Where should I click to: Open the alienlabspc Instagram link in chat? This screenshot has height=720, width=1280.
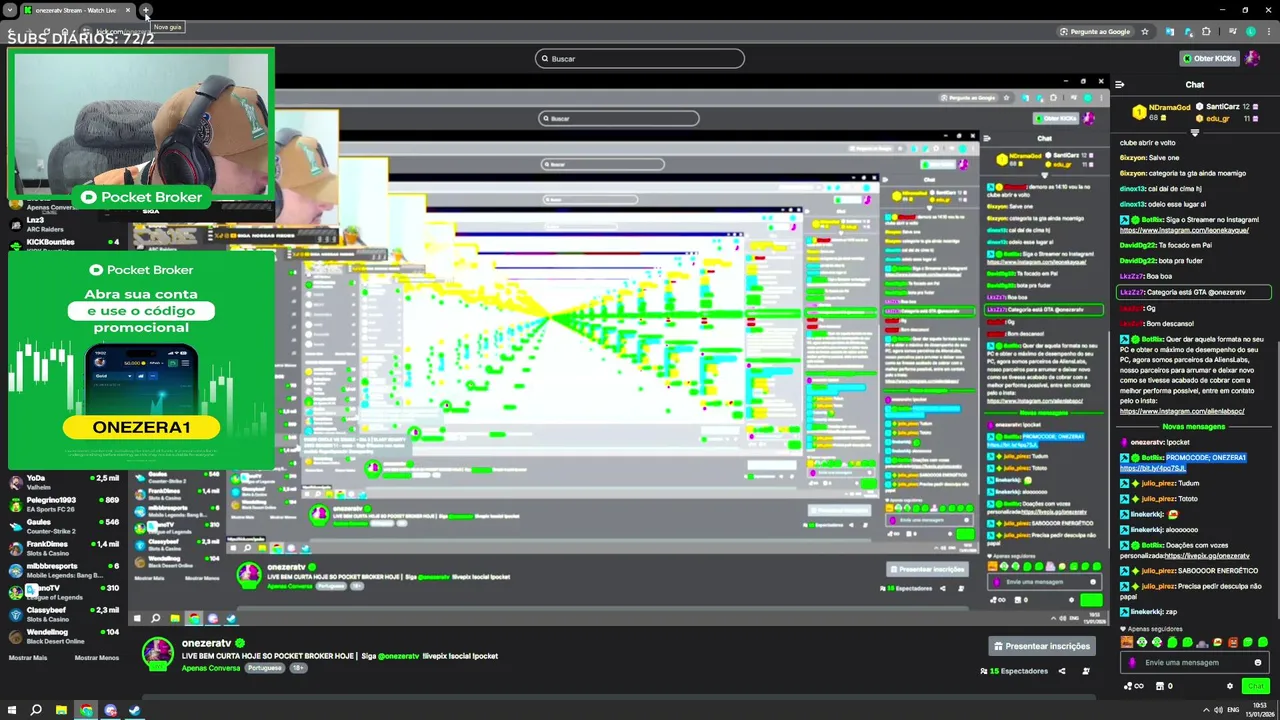coord(1182,411)
